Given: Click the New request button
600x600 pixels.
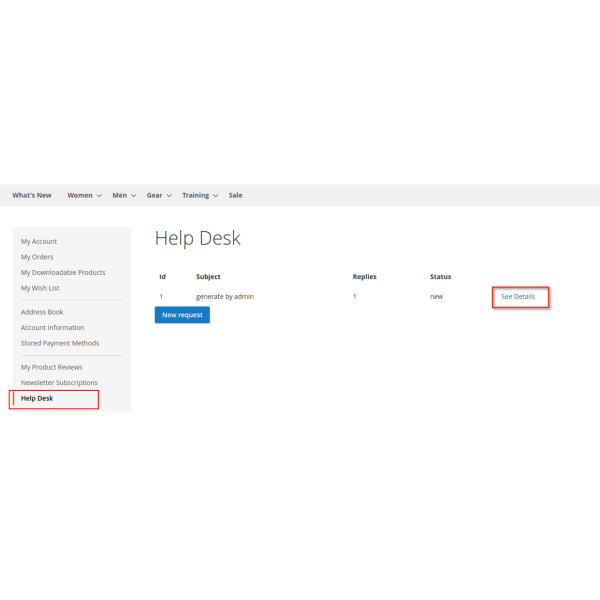Looking at the screenshot, I should (x=182, y=315).
